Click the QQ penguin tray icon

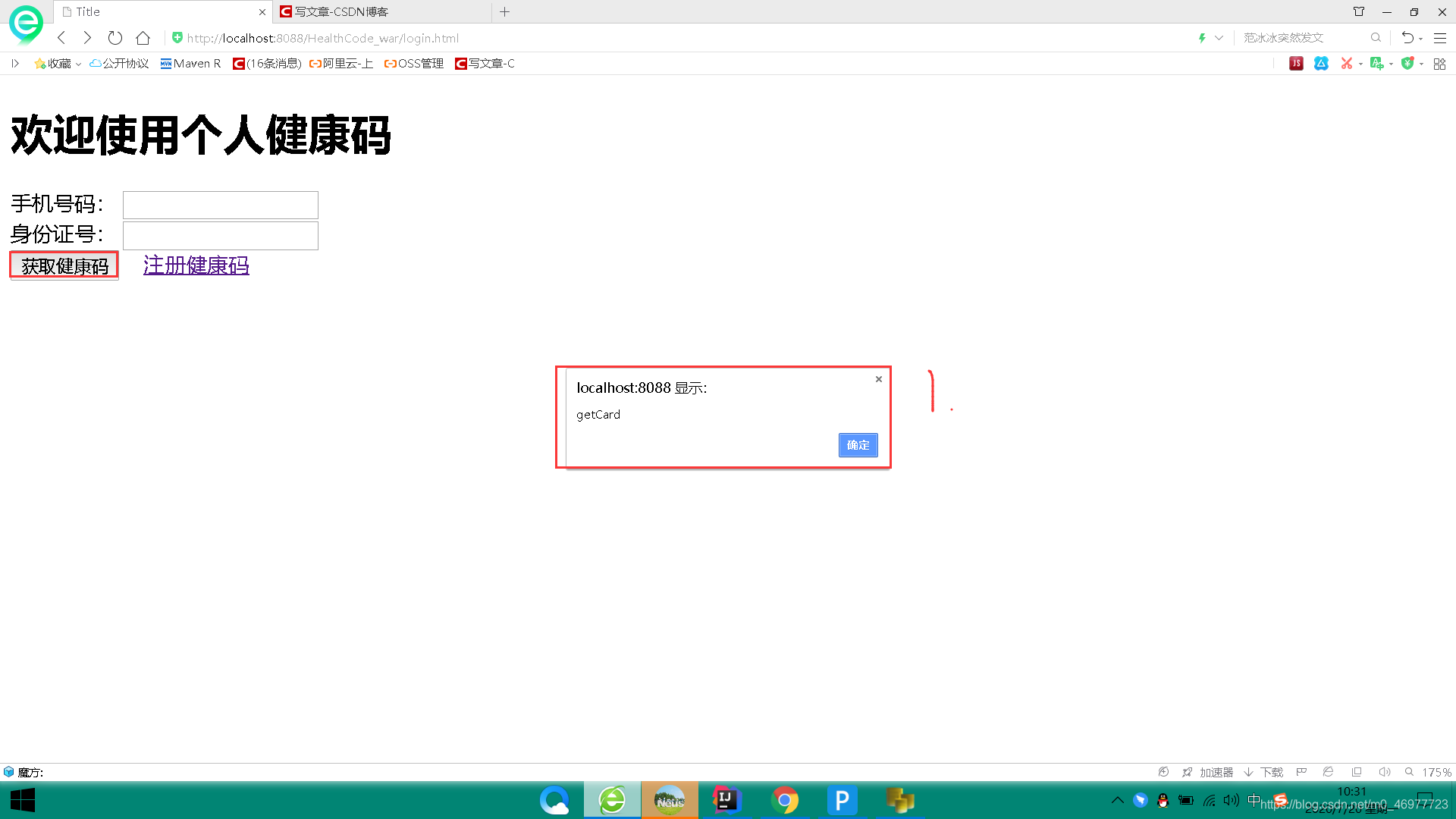[x=1163, y=801]
